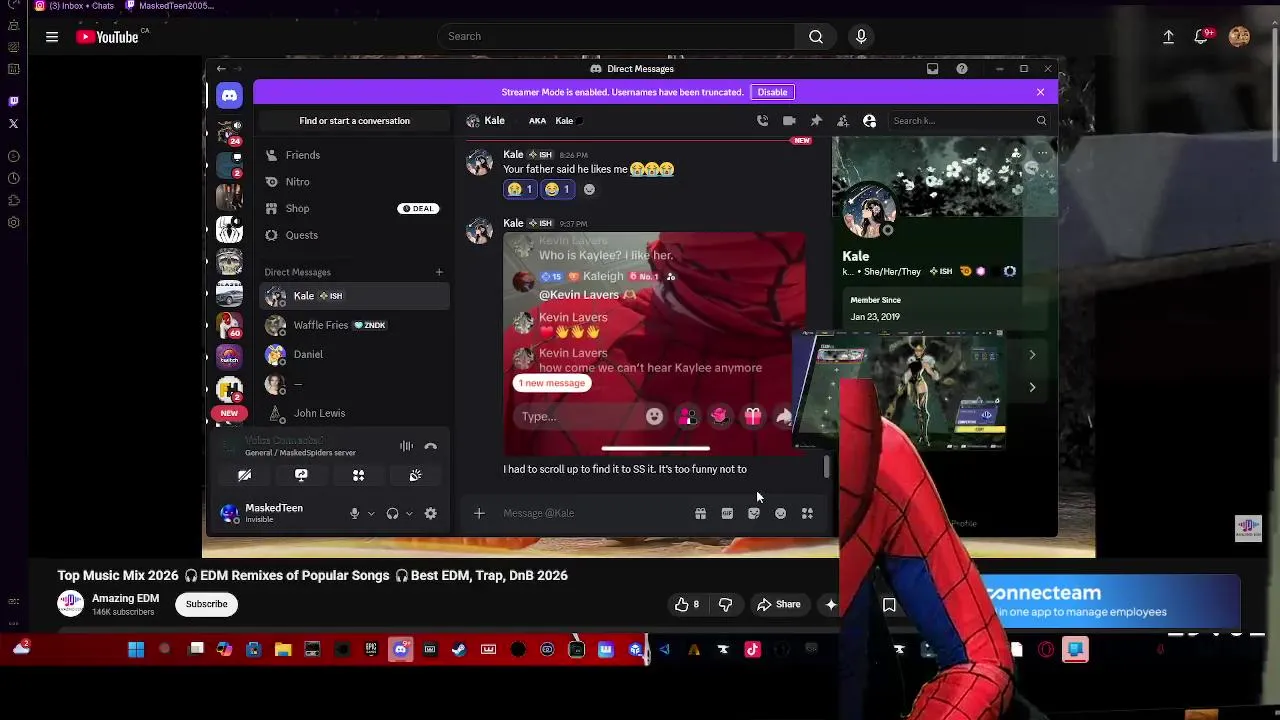
Task: Dismiss the Streamer Mode banner
Action: [1040, 92]
